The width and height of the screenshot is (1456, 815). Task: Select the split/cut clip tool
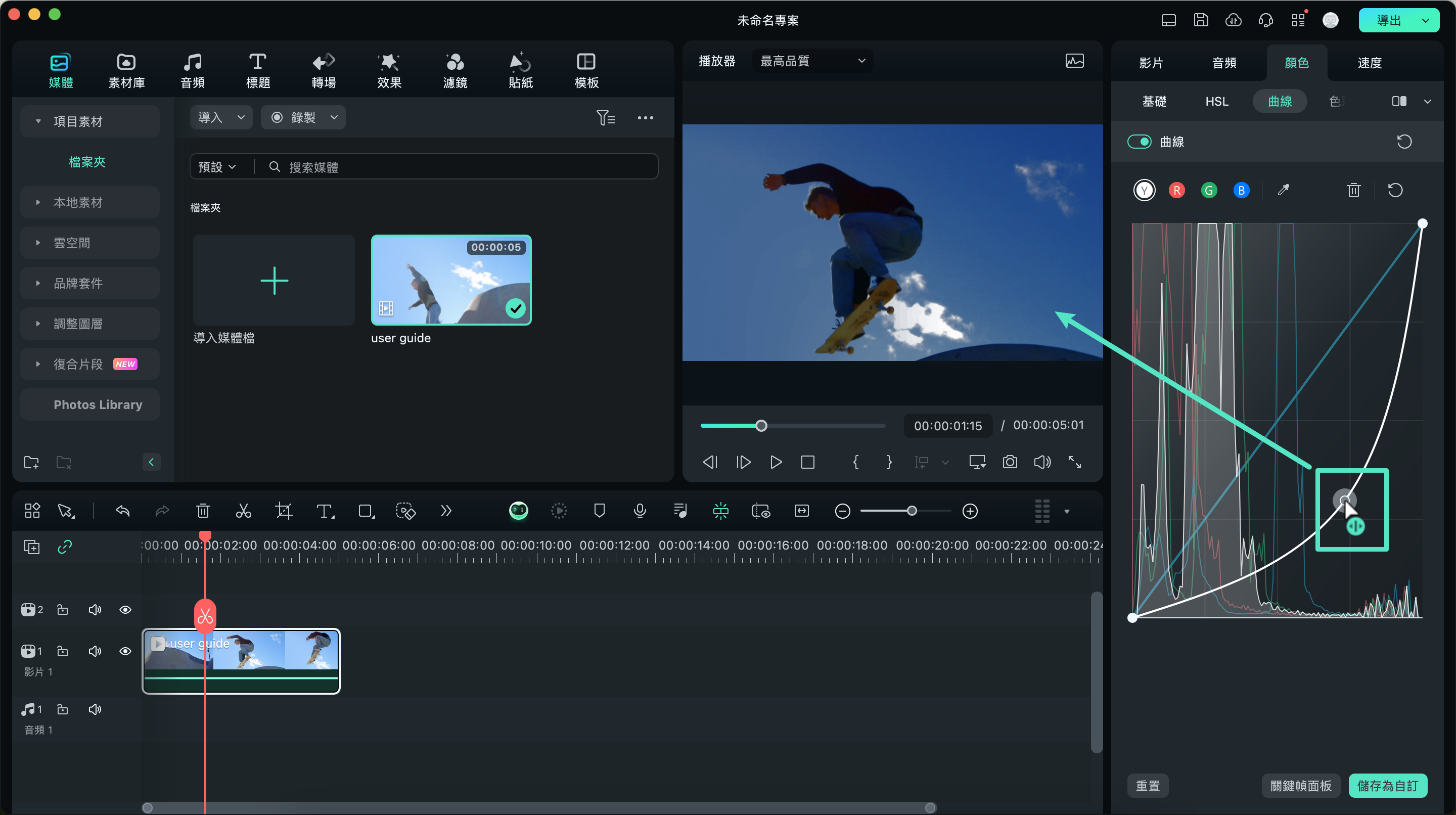coord(243,511)
